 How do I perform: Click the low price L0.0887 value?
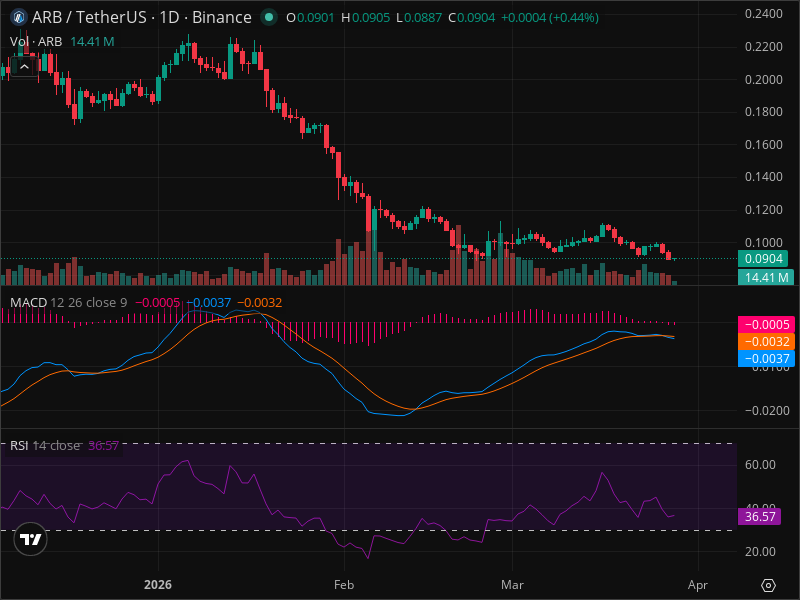[x=419, y=18]
